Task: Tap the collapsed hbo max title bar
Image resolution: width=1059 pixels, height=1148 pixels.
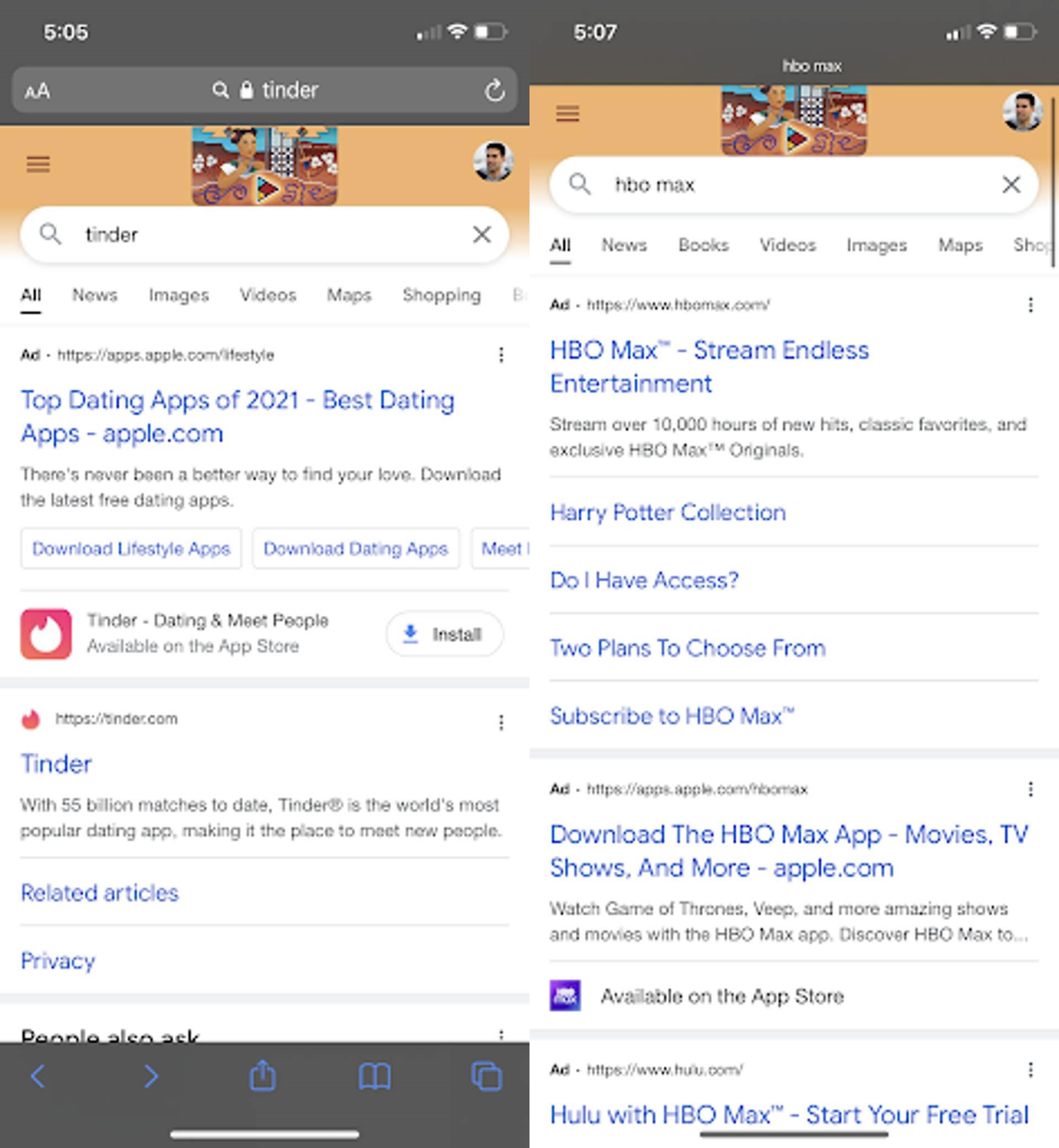Action: tap(811, 66)
